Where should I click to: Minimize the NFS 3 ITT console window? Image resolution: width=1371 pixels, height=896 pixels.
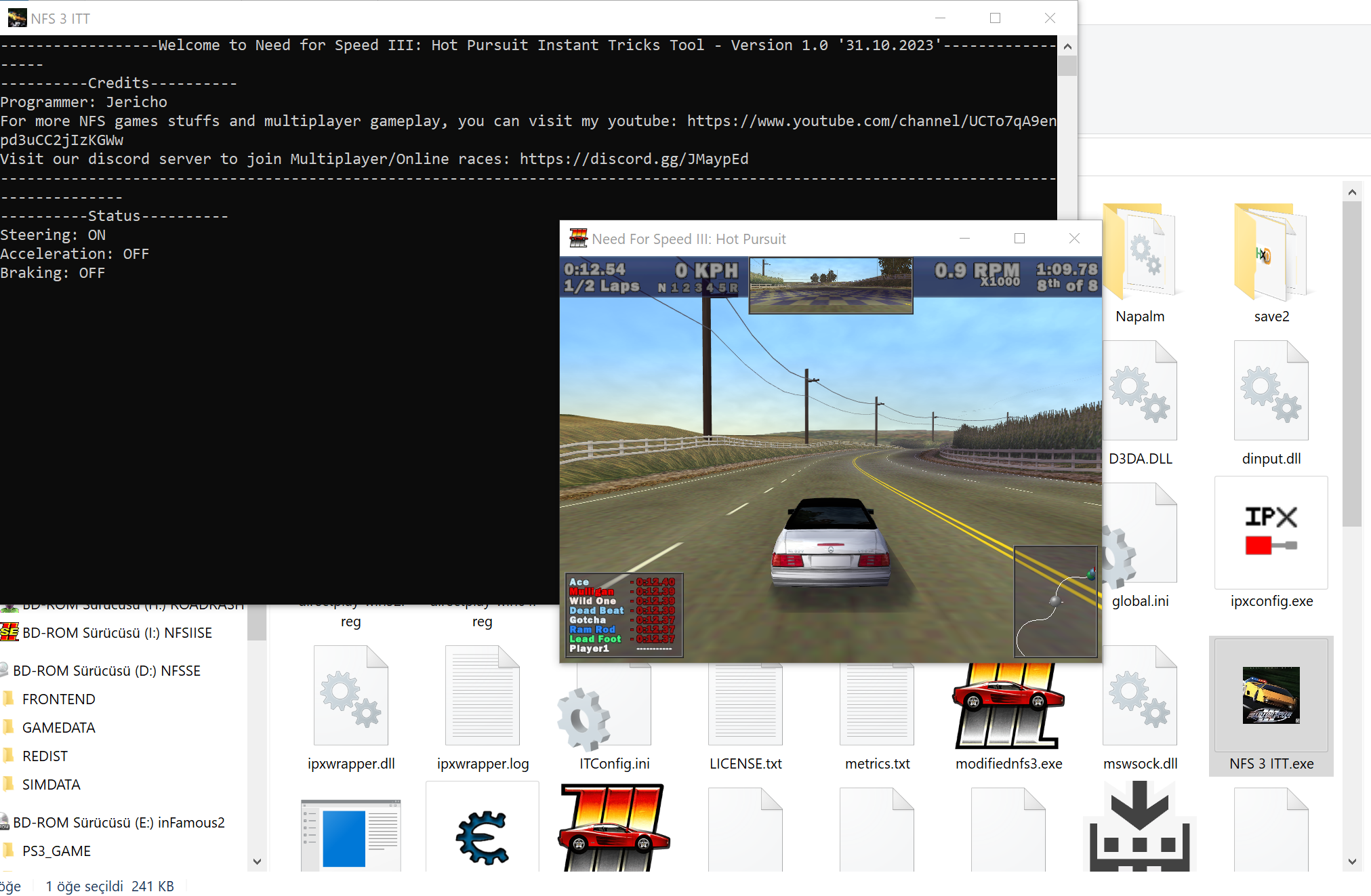[940, 18]
